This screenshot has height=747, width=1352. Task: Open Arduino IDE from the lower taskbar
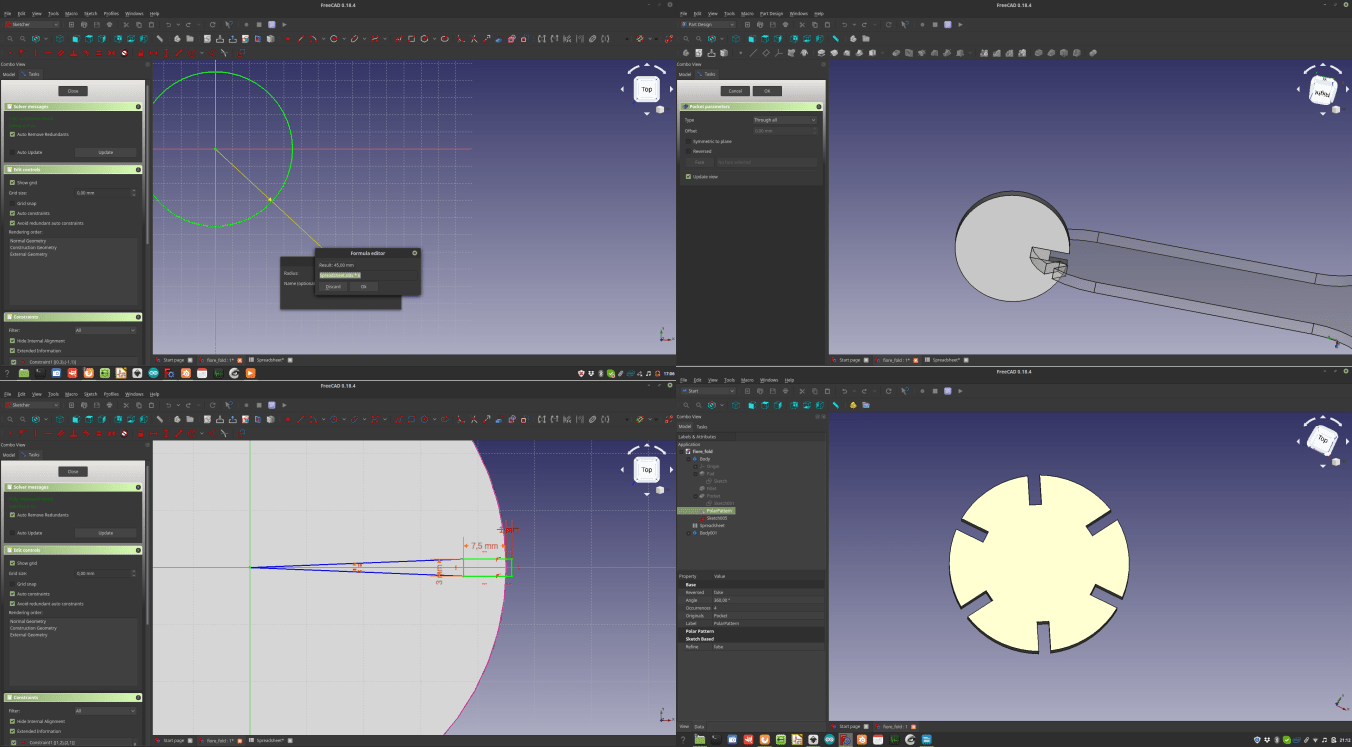(830, 740)
